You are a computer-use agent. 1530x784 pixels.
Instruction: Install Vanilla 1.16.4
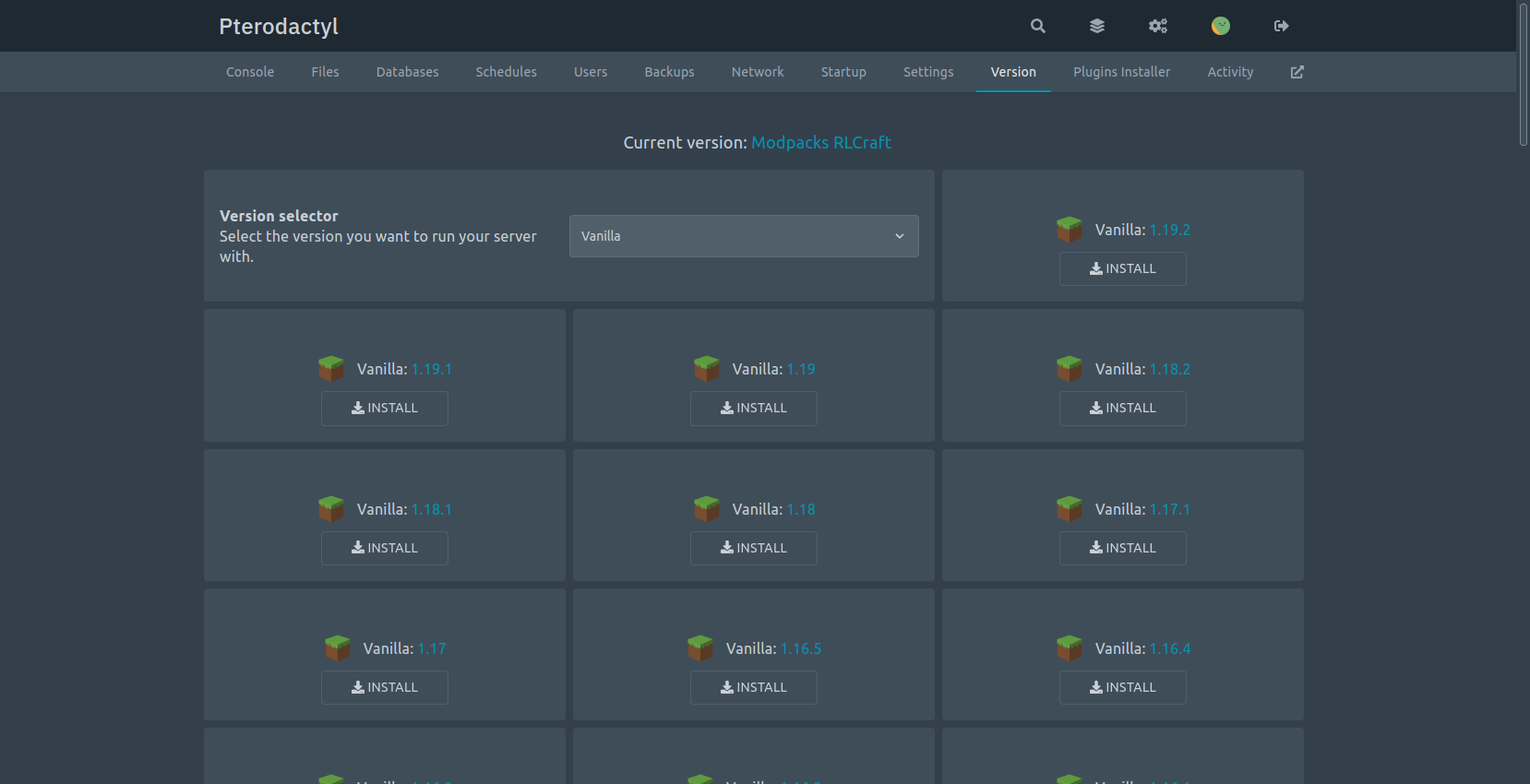tap(1123, 687)
